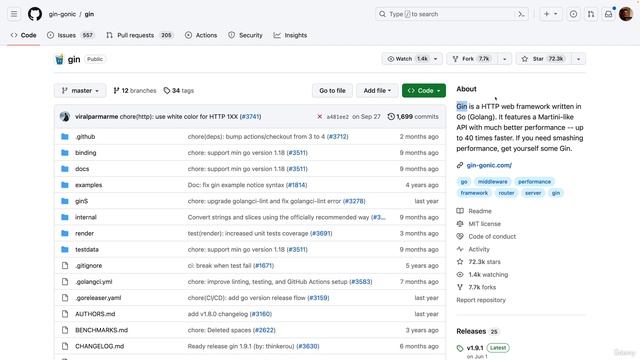Click the star icon beside 72.3k stars
Screen dimensions: 640x360
460,262
